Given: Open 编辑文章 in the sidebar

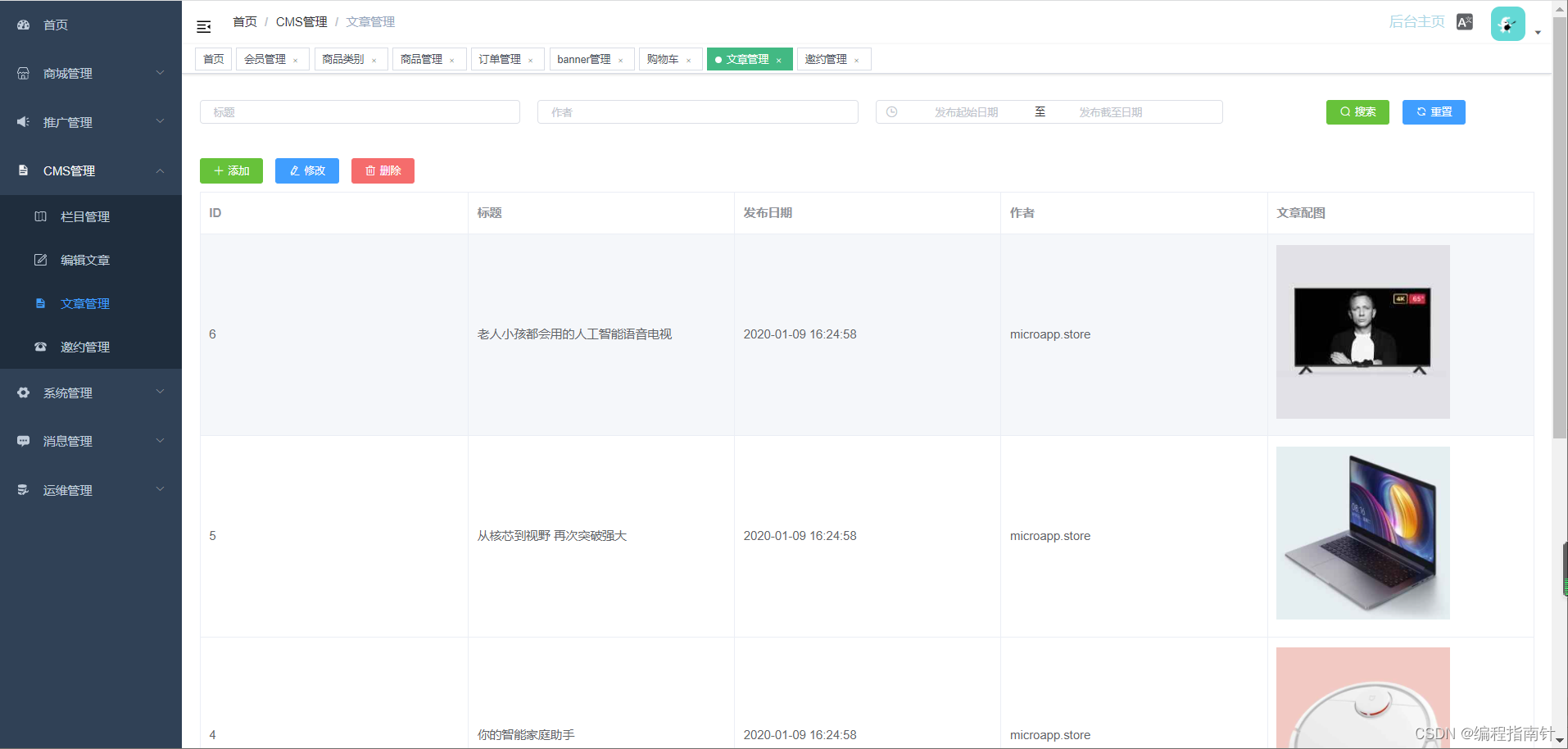Looking at the screenshot, I should point(91,260).
